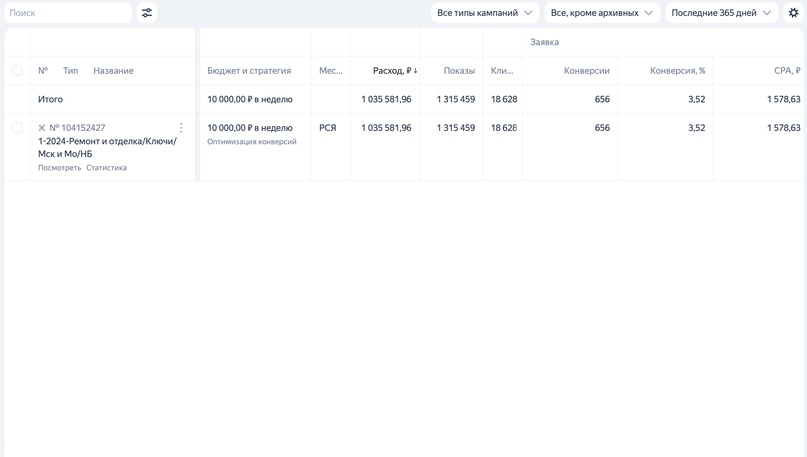Click the campaign row's spend '1 035 581,96'
The width and height of the screenshot is (807, 457).
(386, 128)
